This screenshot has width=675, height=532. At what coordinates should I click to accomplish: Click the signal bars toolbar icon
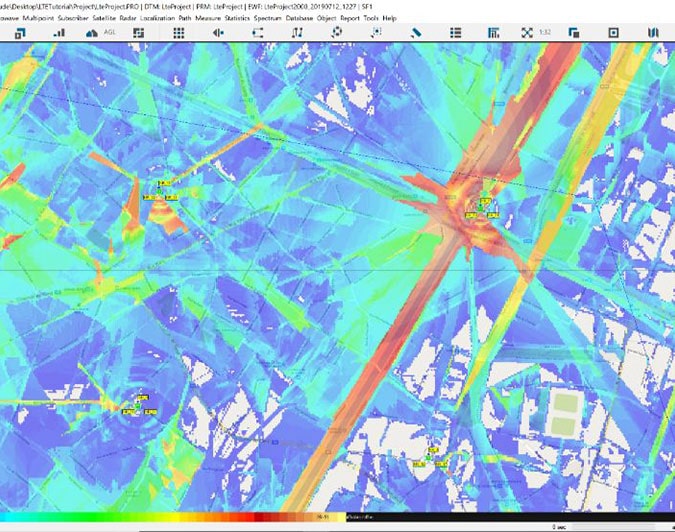tap(59, 32)
